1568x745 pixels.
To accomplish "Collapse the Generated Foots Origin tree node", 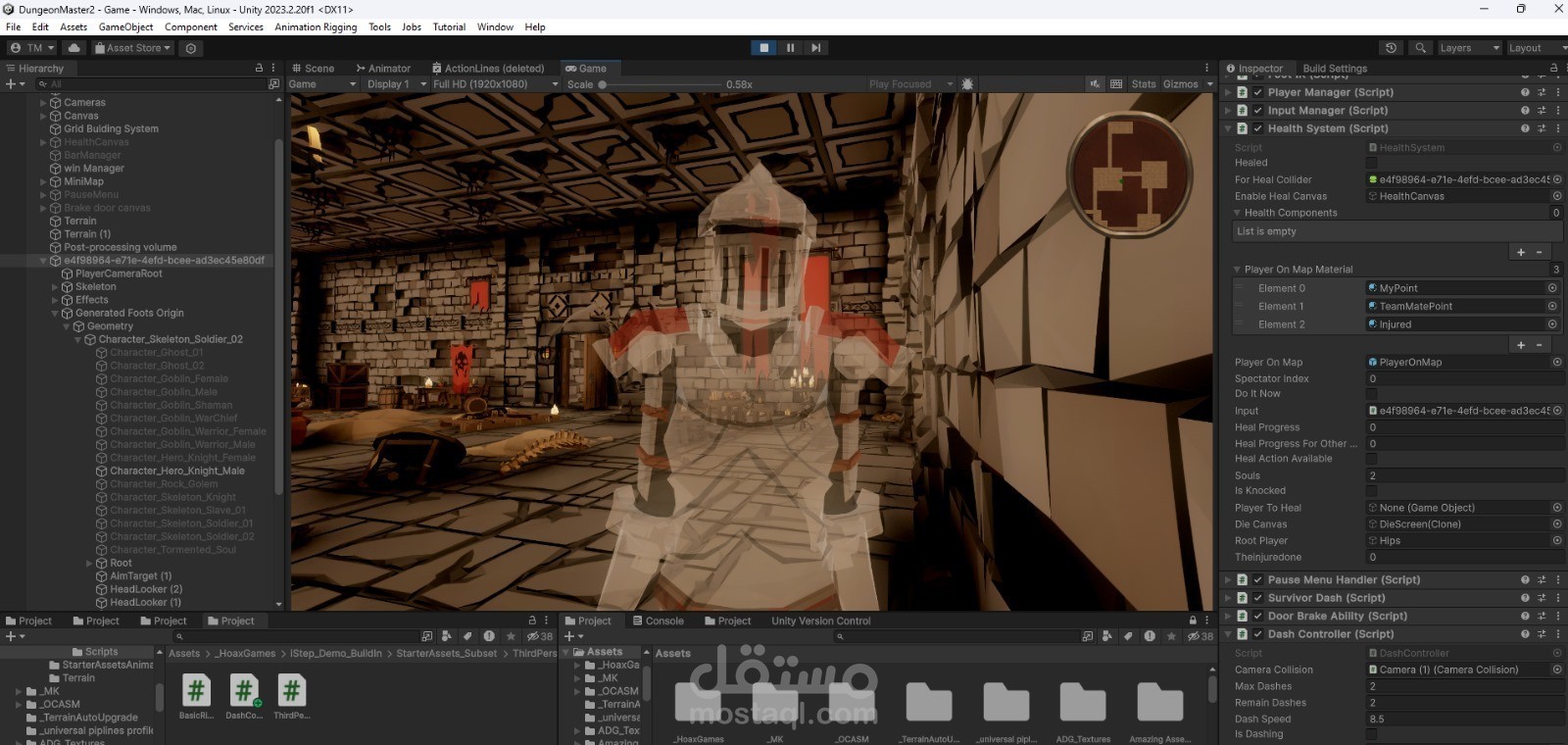I will [x=55, y=314].
